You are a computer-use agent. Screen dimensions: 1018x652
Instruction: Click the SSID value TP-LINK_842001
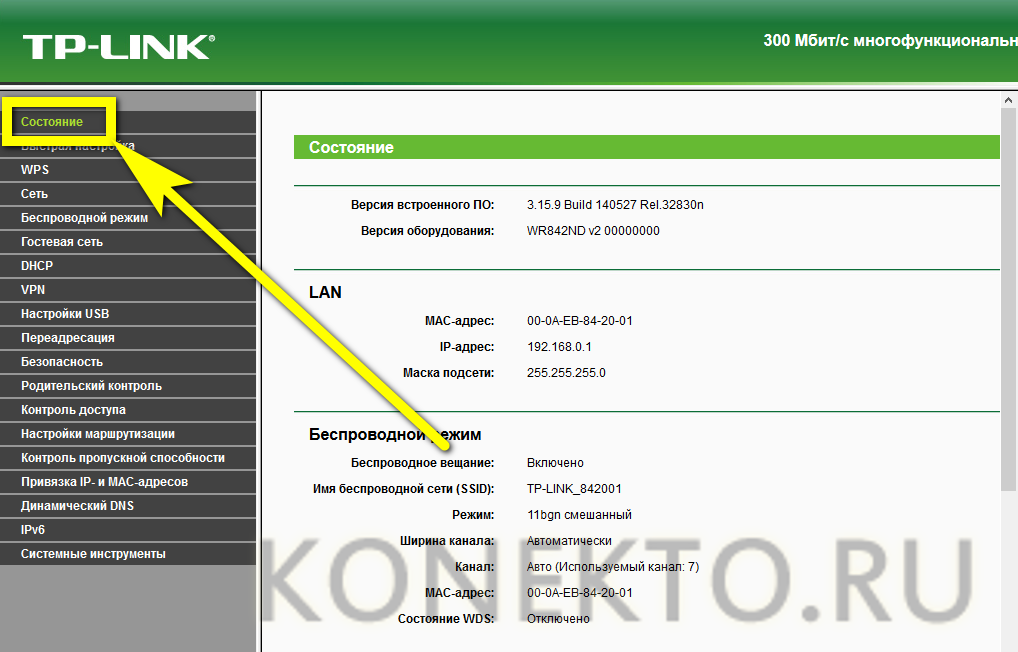pyautogui.click(x=574, y=488)
